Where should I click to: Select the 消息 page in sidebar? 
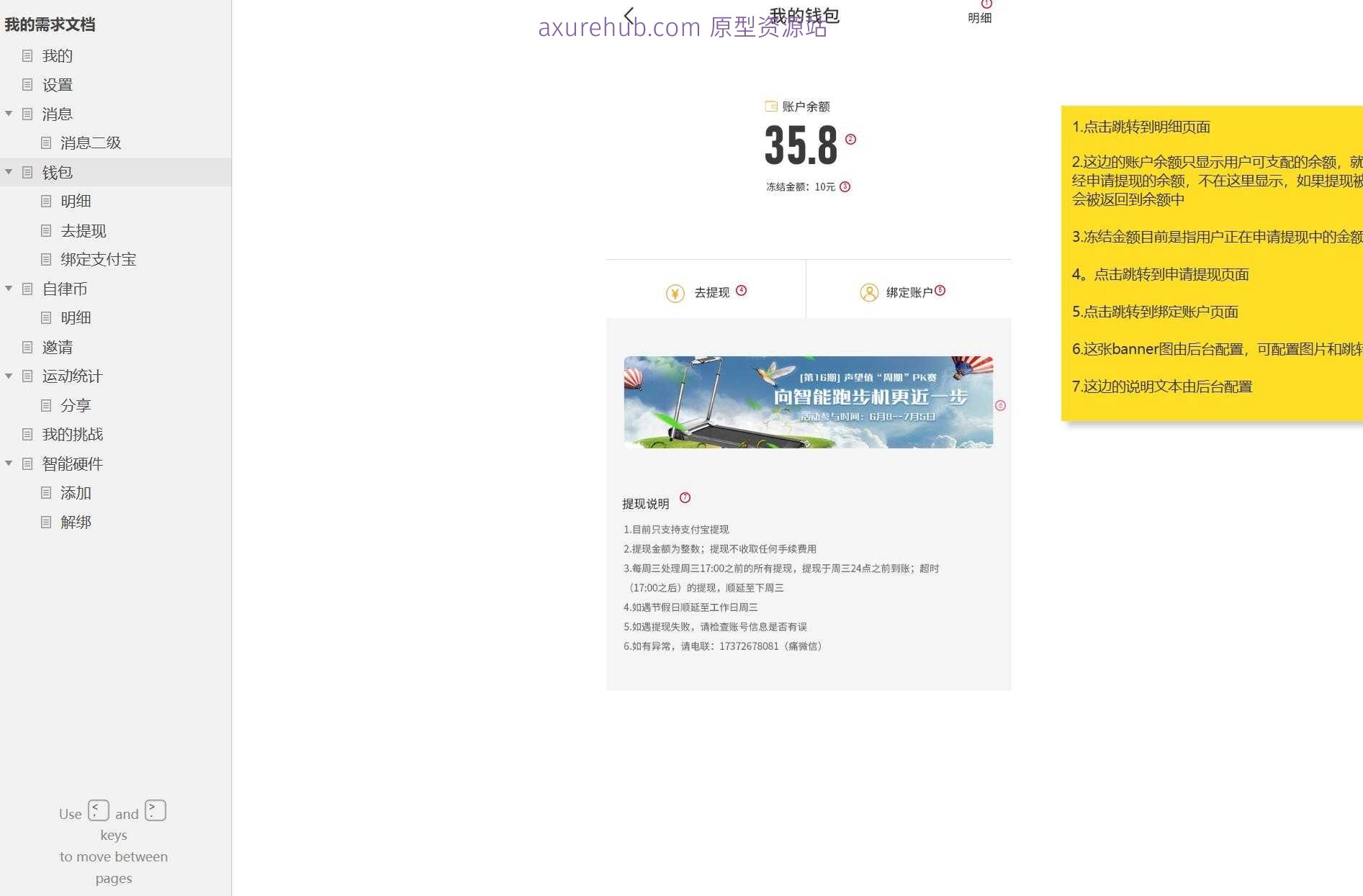(x=57, y=114)
